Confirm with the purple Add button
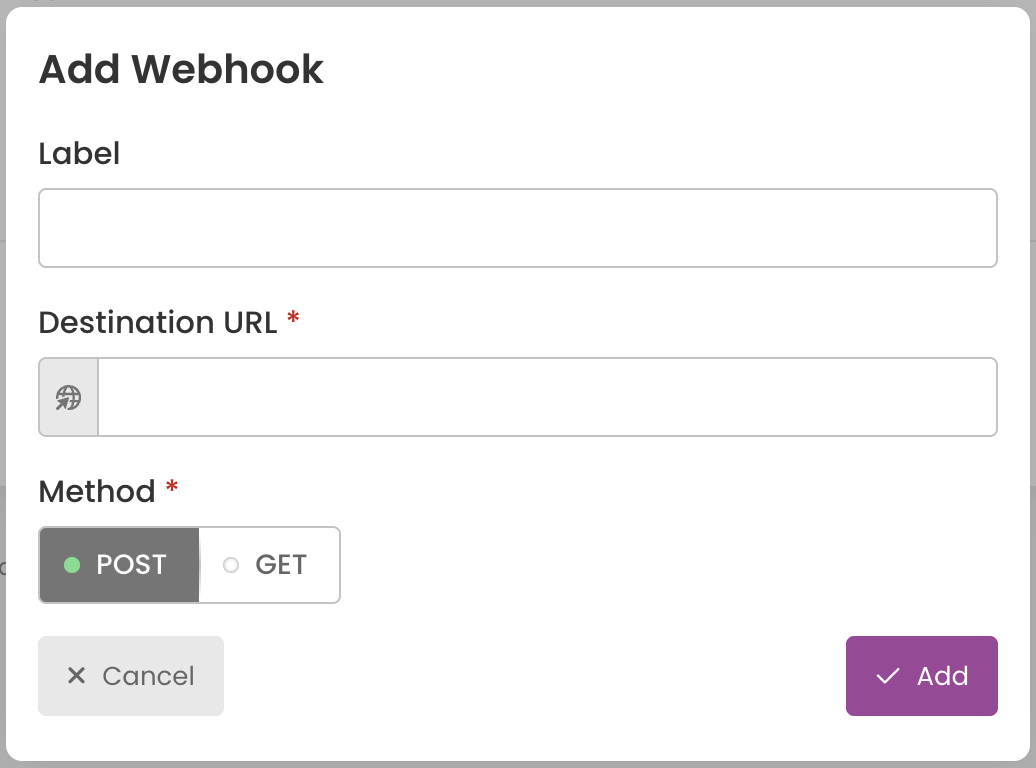Screen dimensions: 1036x768 pyautogui.click(x=922, y=675)
